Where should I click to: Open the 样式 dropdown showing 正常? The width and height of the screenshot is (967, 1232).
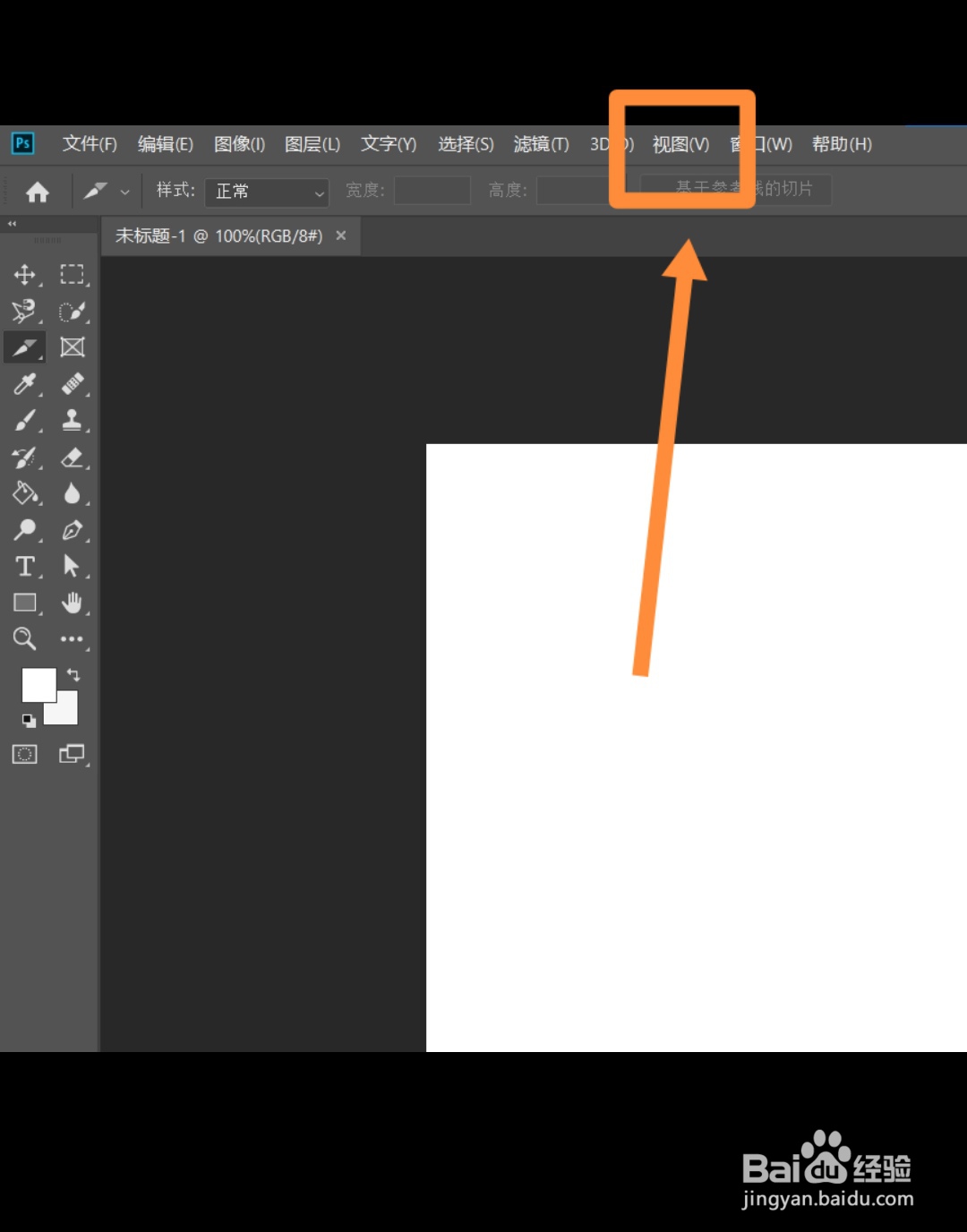click(267, 192)
